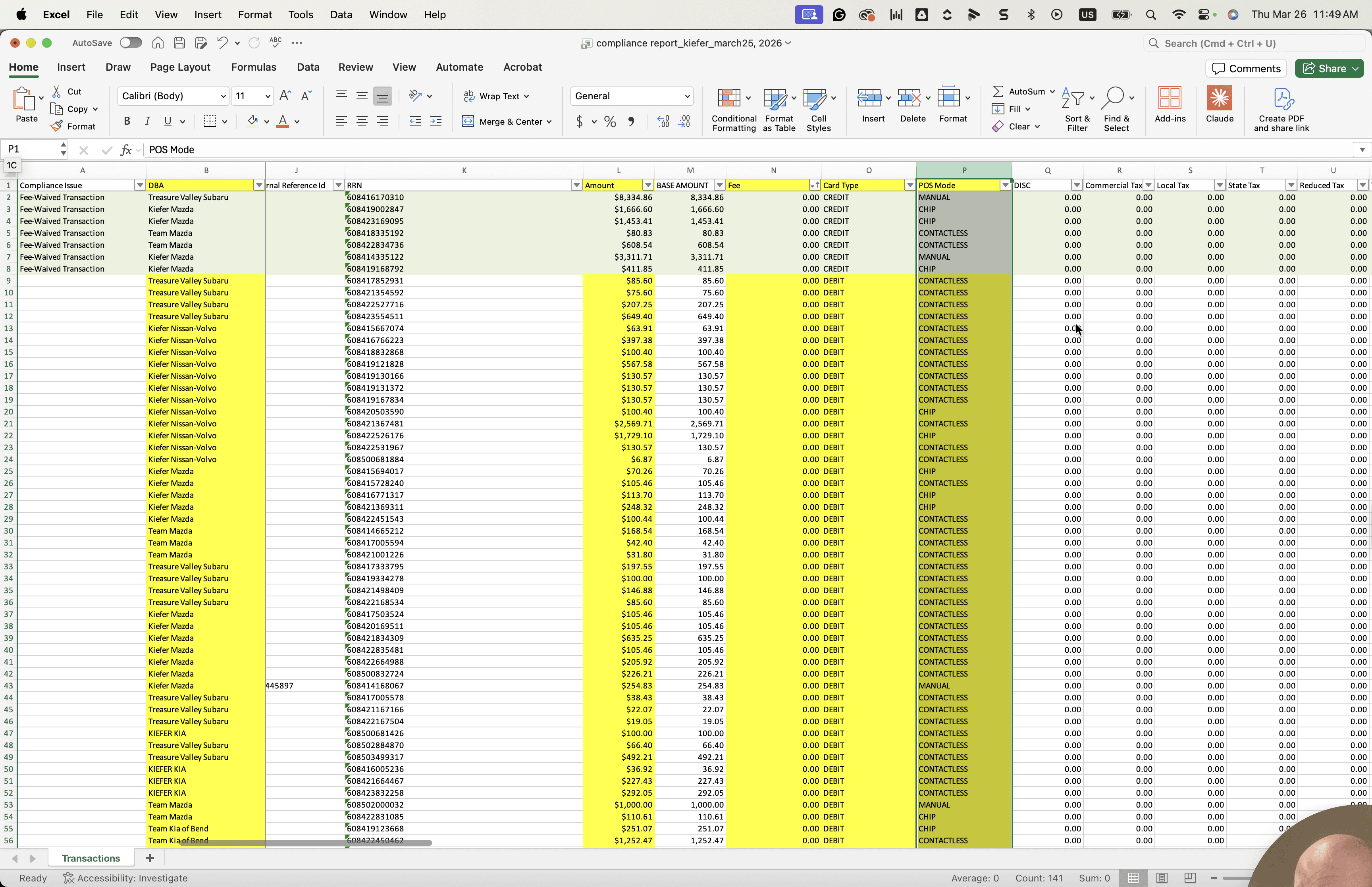
Task: Apply italic formatting with the I icon
Action: click(147, 121)
